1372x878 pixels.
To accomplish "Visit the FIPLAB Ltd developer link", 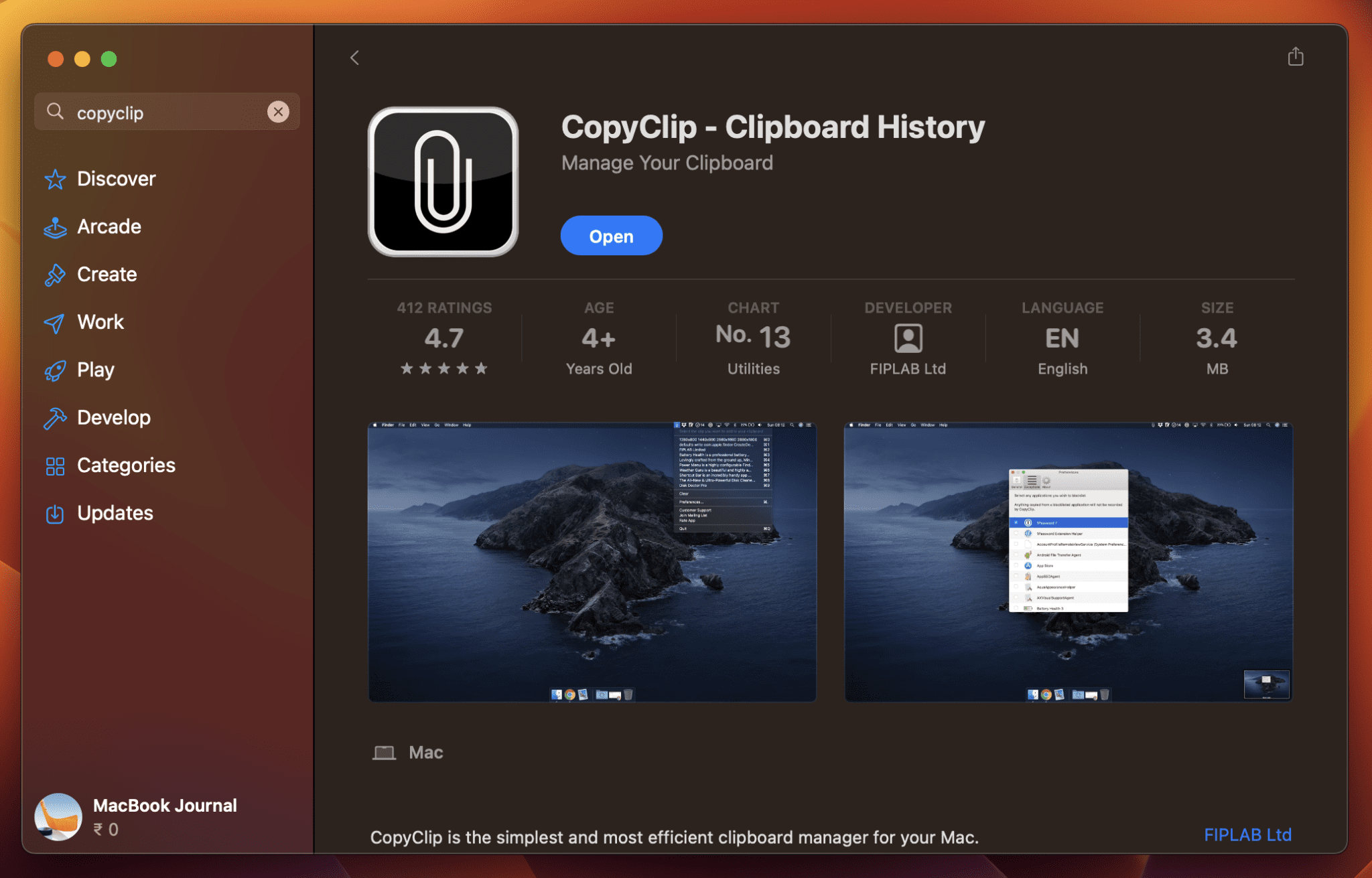I will 1247,834.
